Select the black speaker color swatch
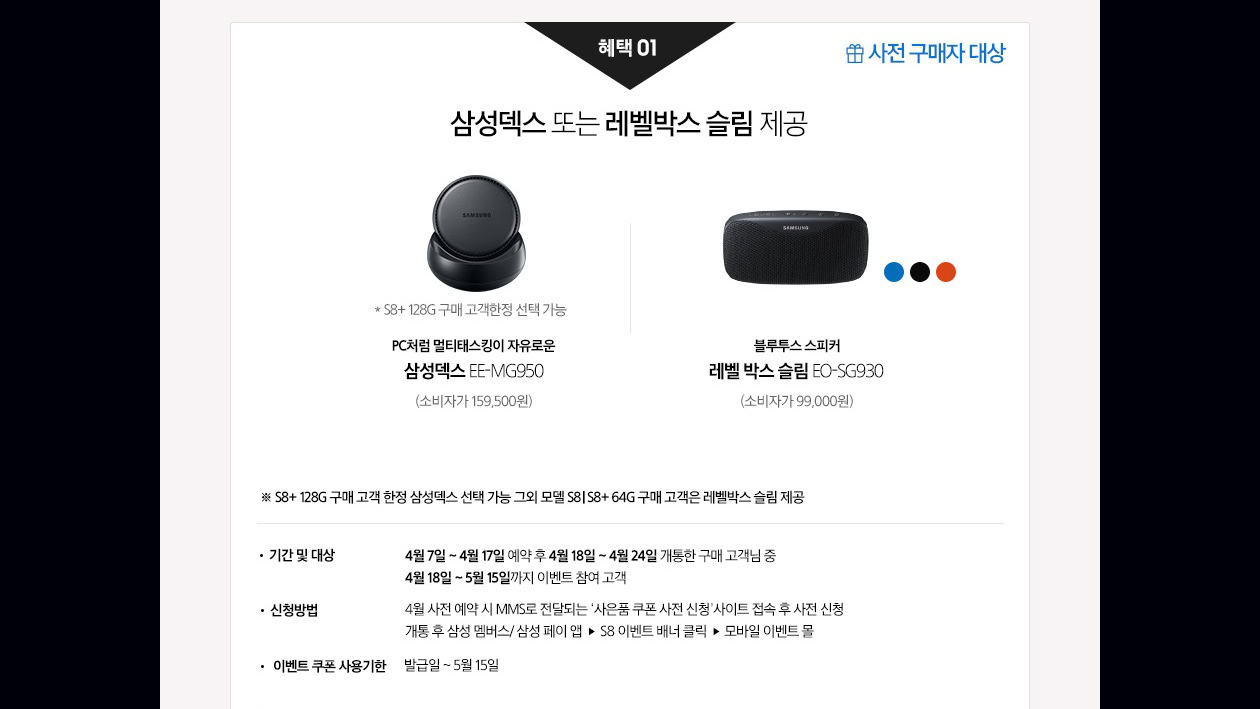 point(920,272)
